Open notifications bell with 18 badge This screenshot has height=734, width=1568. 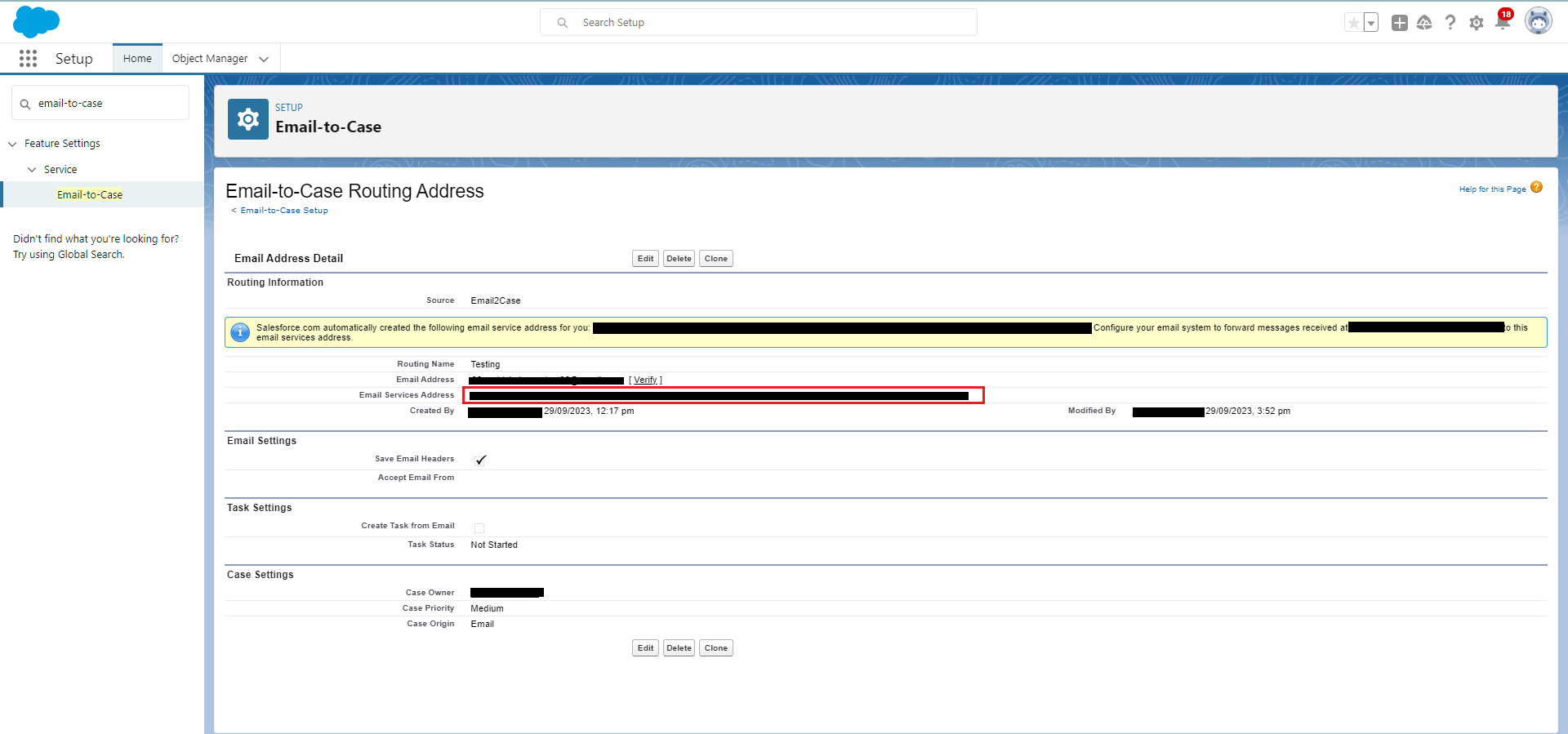(x=1502, y=22)
